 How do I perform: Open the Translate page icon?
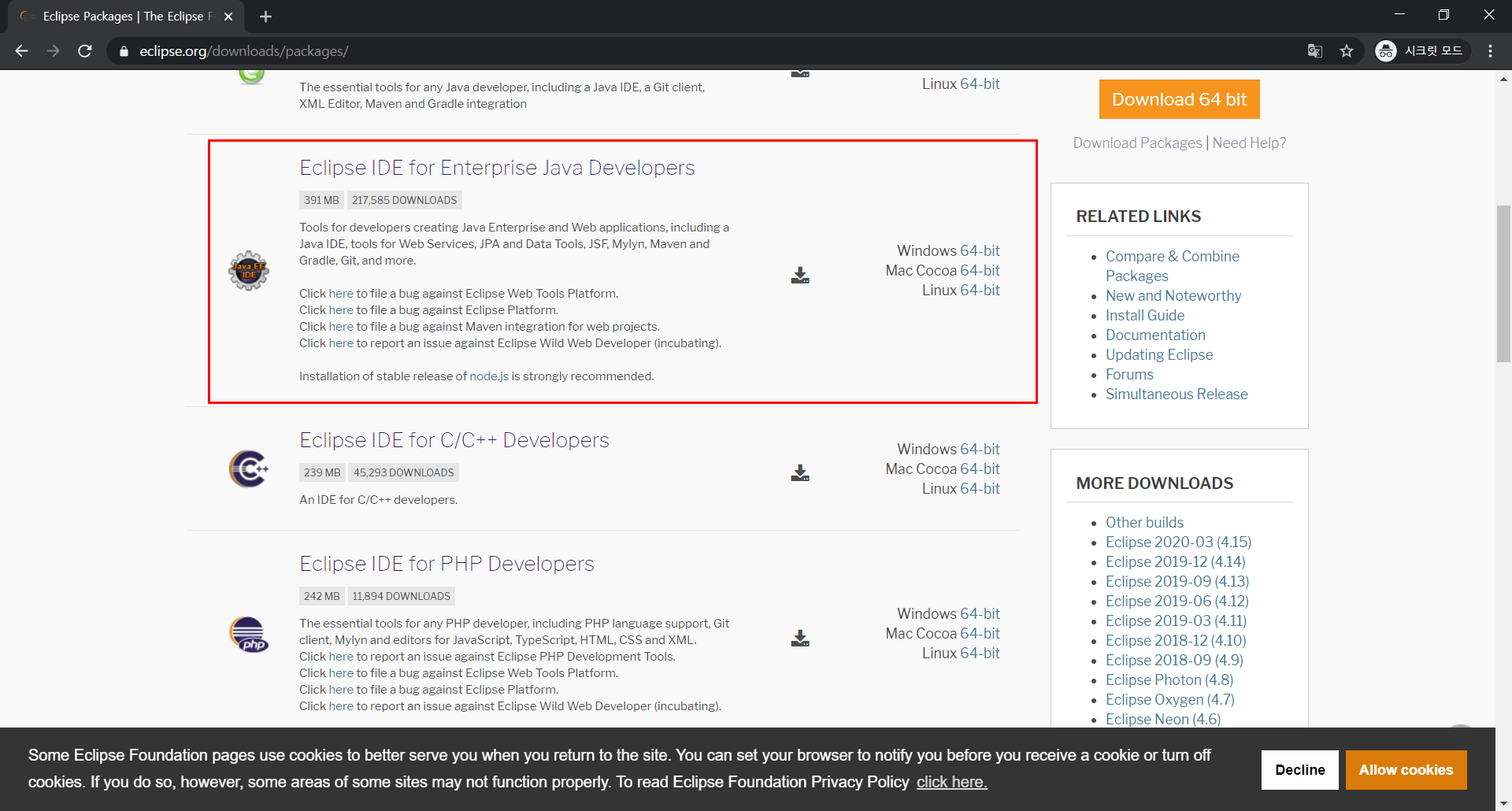1315,51
